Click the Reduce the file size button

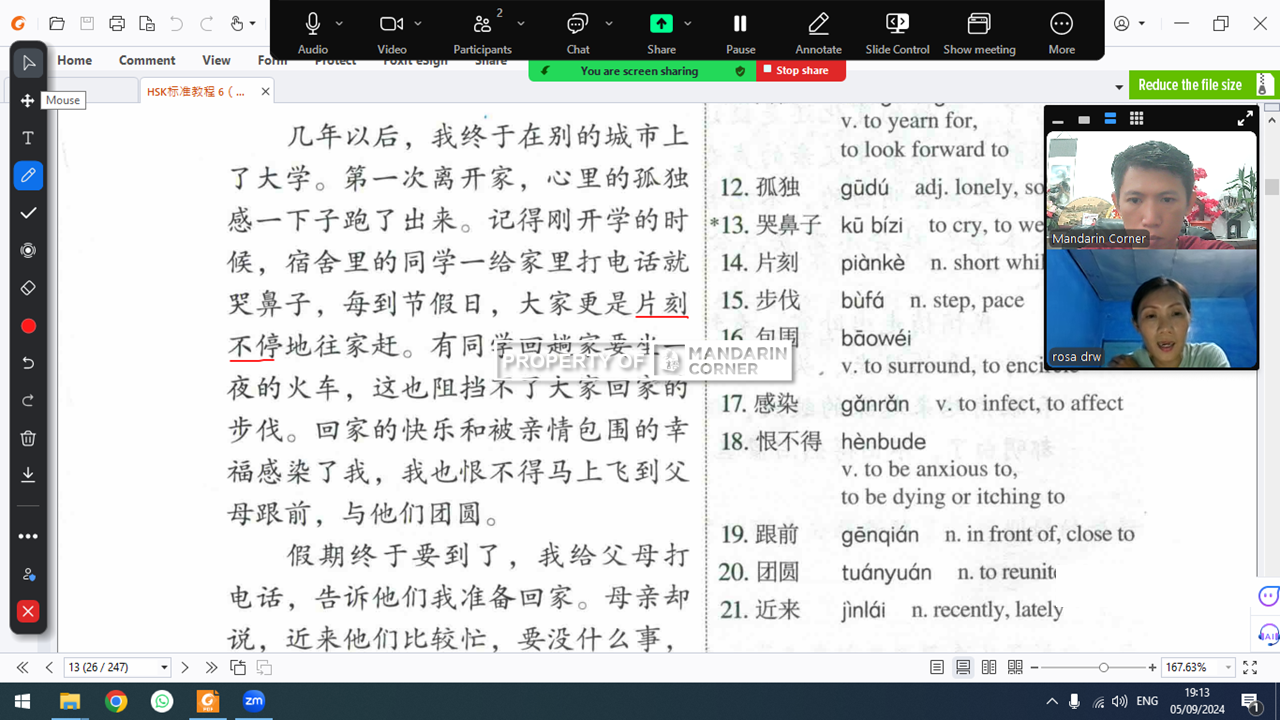pos(1189,85)
